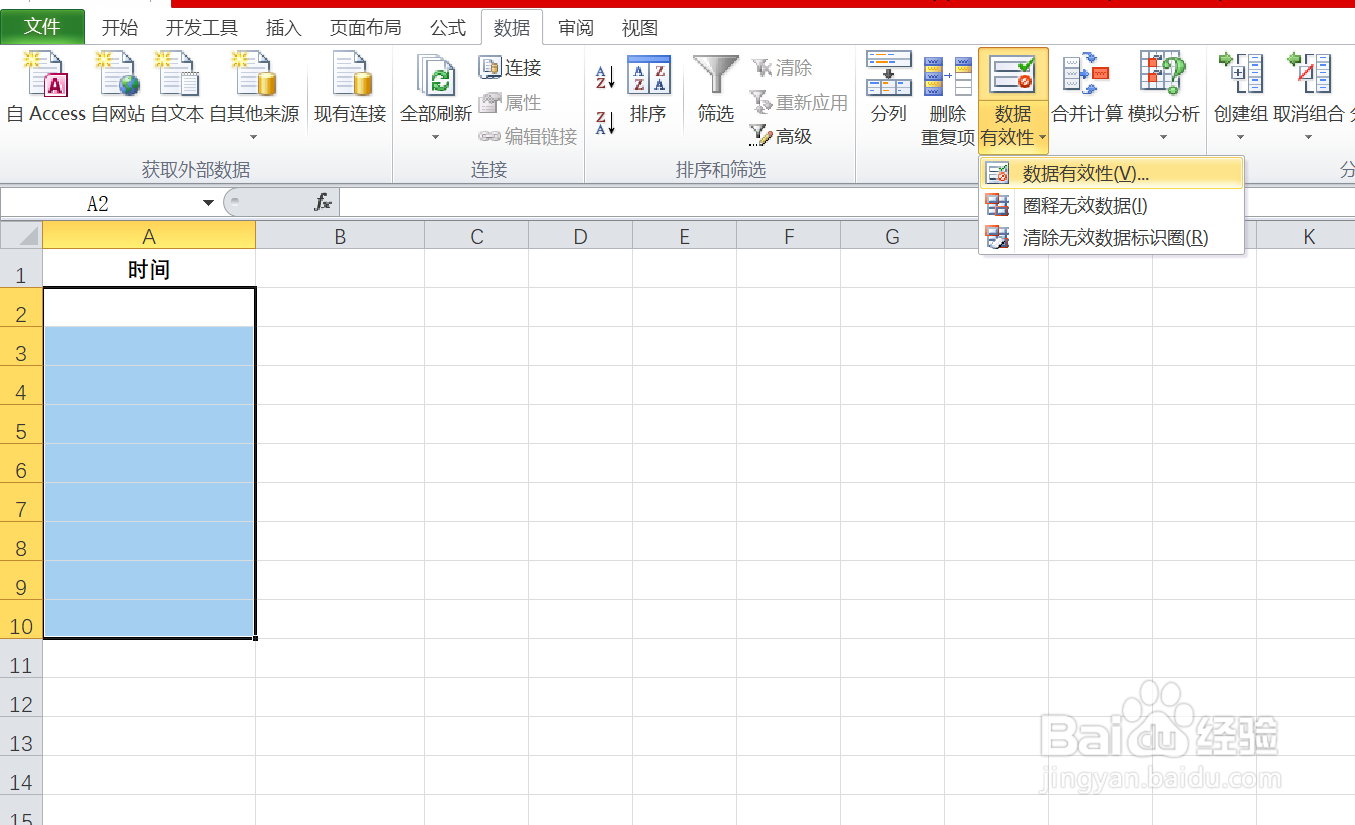Click the fx insert function button
This screenshot has width=1355, height=825.
click(323, 203)
